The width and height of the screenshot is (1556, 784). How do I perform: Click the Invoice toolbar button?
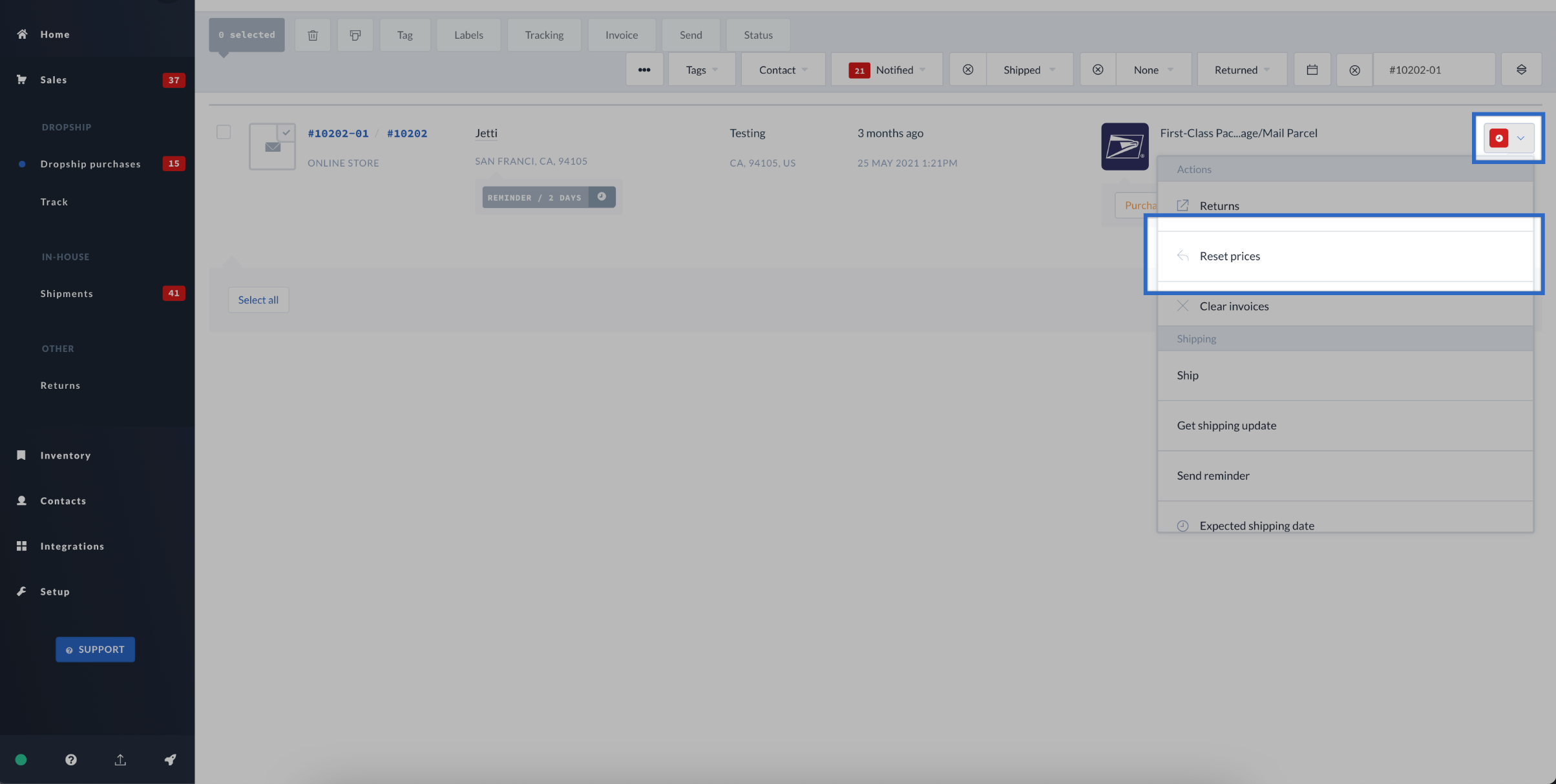coord(622,35)
